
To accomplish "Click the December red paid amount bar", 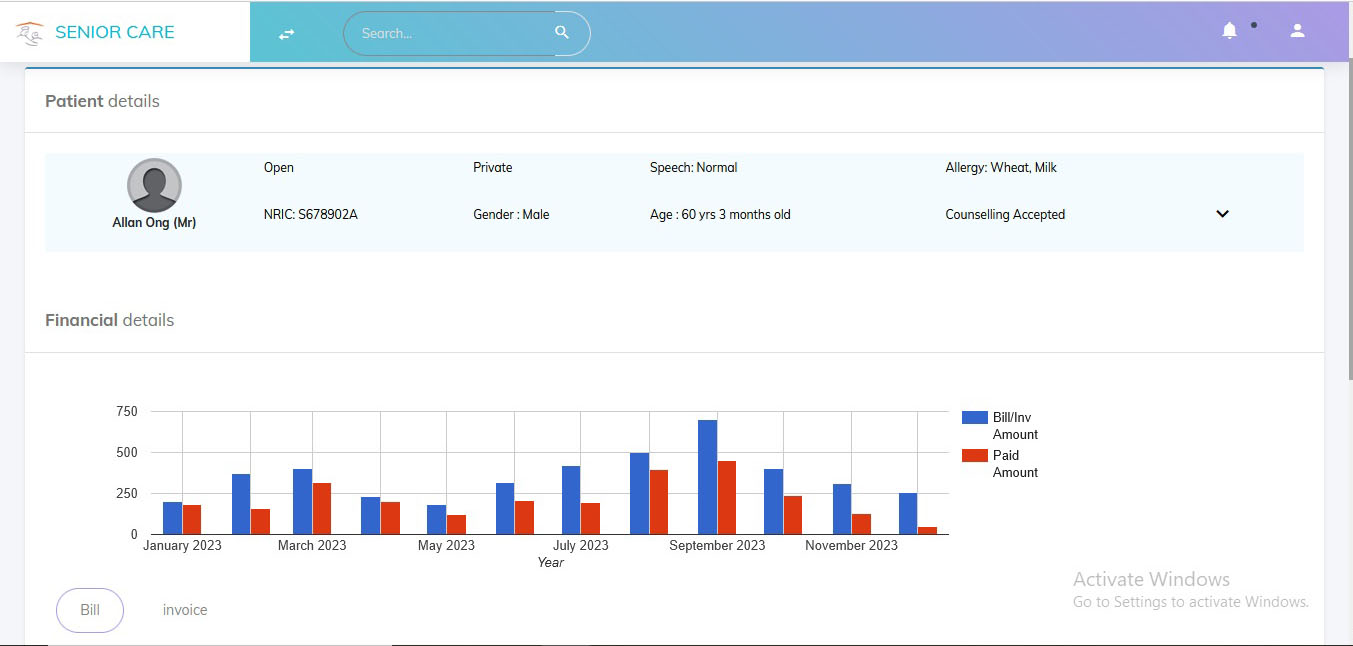I will (928, 530).
